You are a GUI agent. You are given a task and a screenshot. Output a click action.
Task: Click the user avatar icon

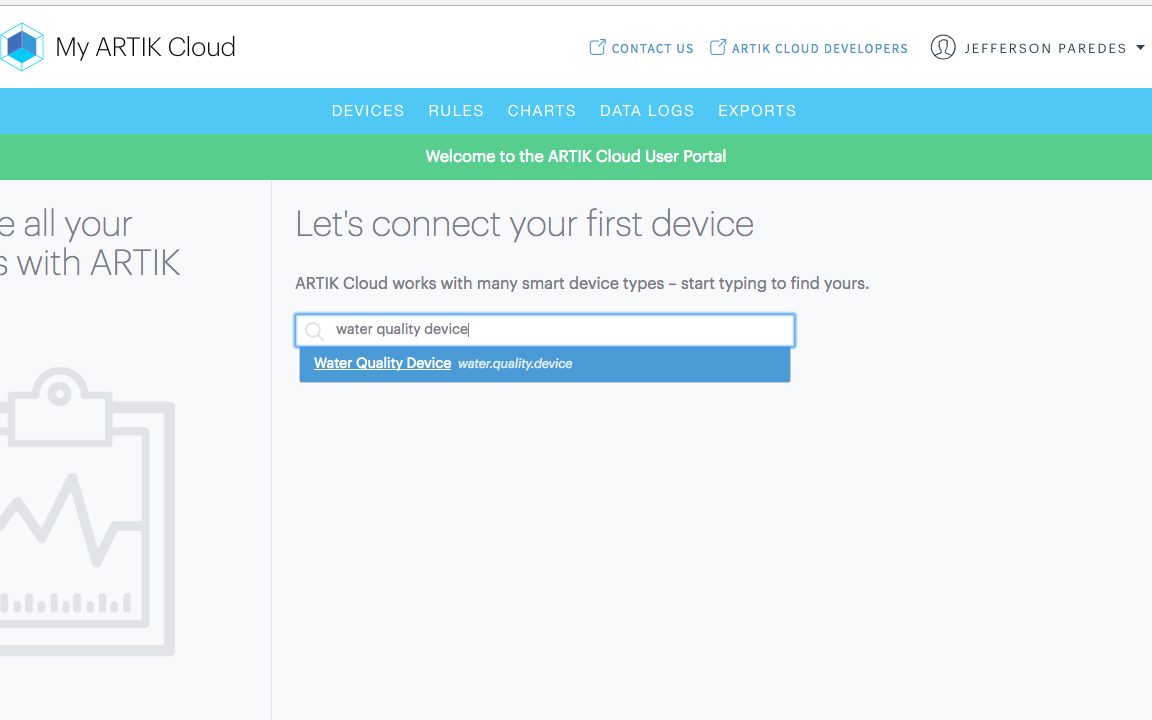[943, 48]
